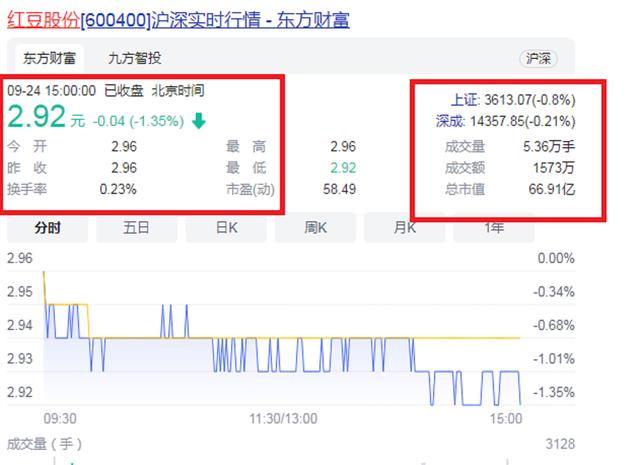Image resolution: width=640 pixels, height=465 pixels.
Task: Switch to the 九方智投 tab
Action: [135, 58]
